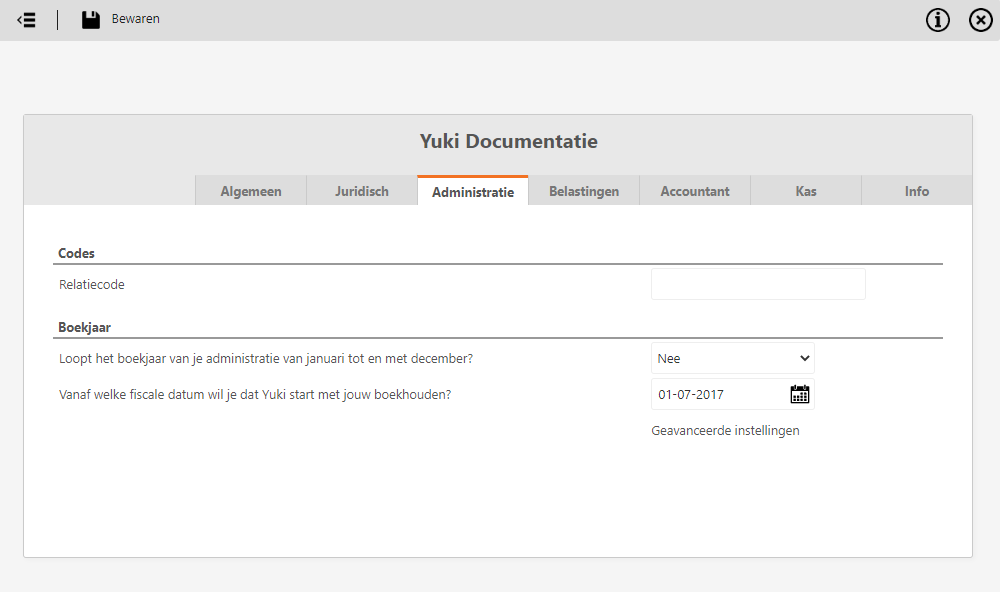Click the Bewaren button label
The image size is (1000, 592).
(x=135, y=19)
